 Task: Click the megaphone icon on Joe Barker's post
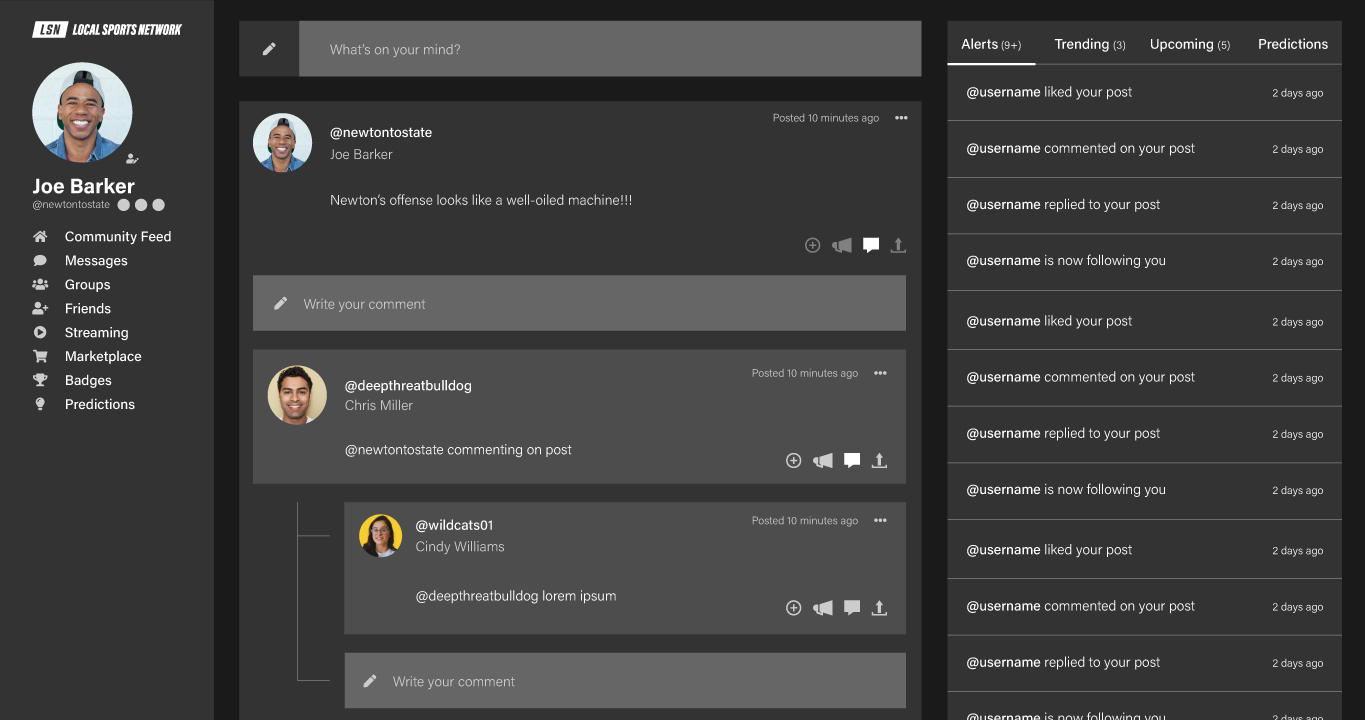tap(842, 245)
